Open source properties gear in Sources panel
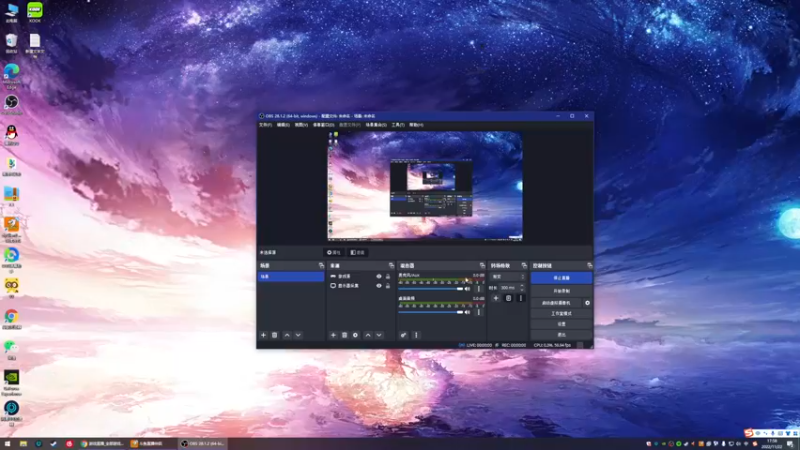 tap(356, 335)
